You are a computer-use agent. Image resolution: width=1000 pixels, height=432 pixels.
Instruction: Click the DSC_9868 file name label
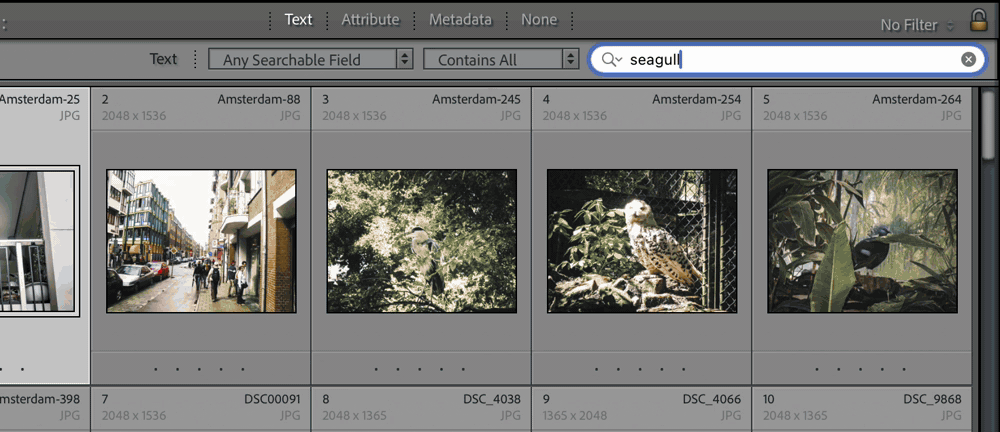click(x=932, y=399)
